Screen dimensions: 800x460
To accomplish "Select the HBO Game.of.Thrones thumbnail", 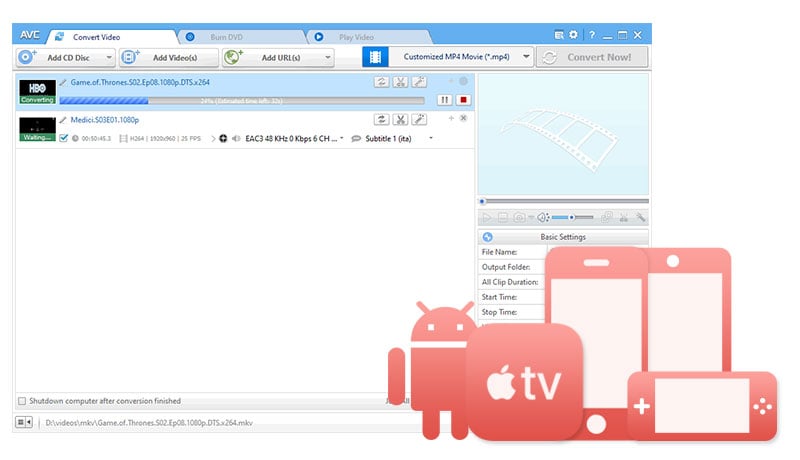I will 37,92.
